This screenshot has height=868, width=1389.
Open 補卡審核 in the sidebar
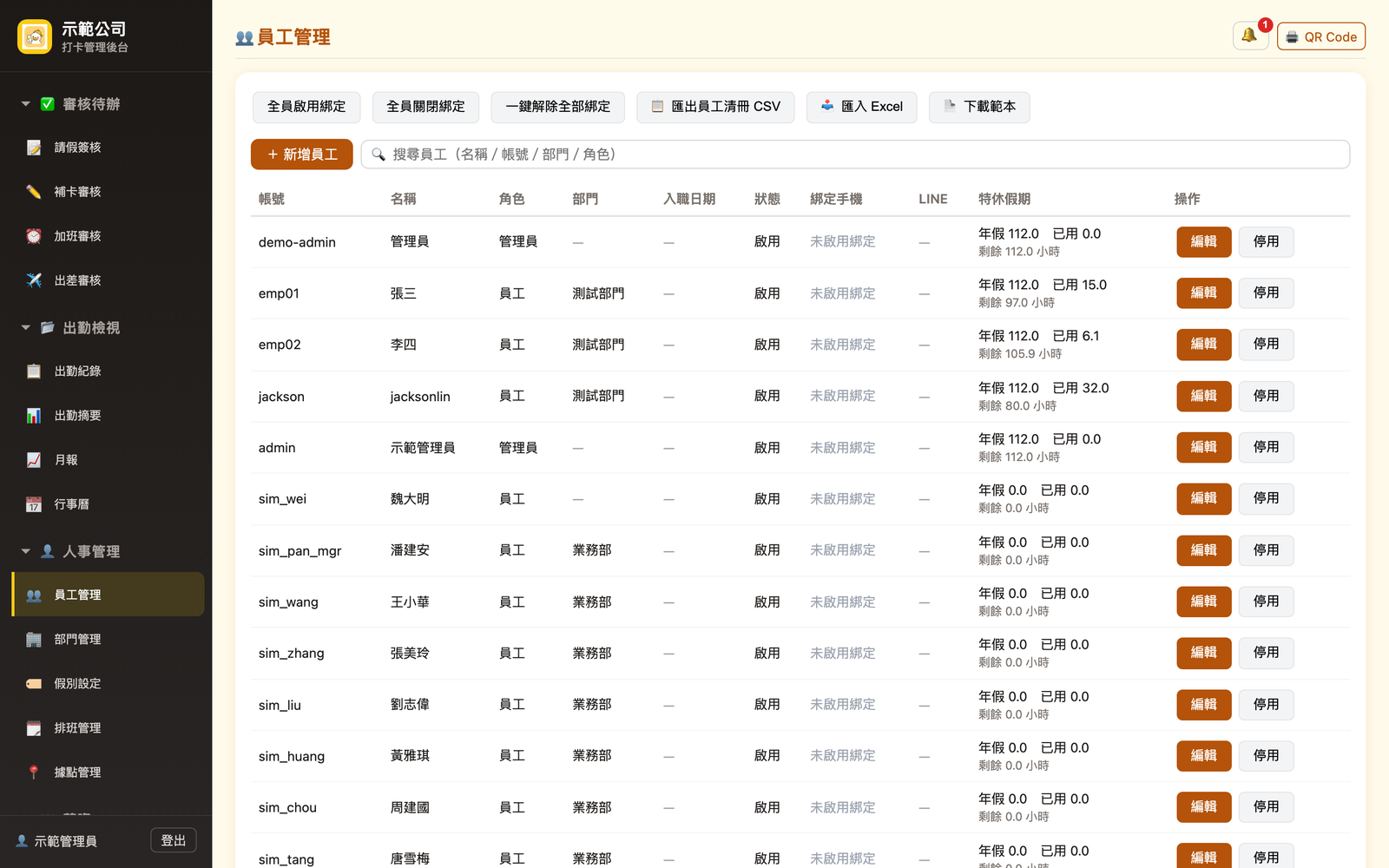click(108, 192)
